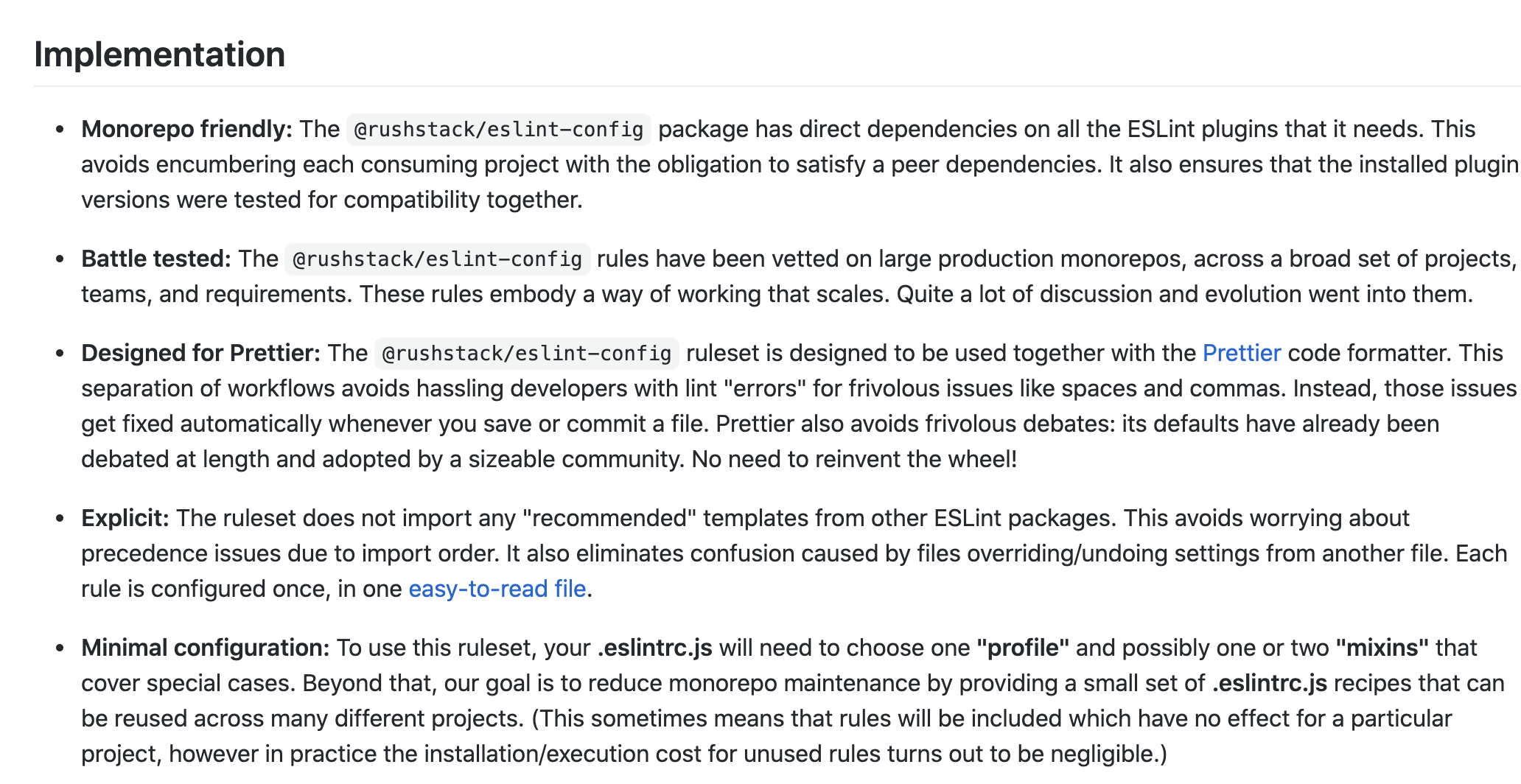Follow the easy-to-read file link

[x=497, y=589]
